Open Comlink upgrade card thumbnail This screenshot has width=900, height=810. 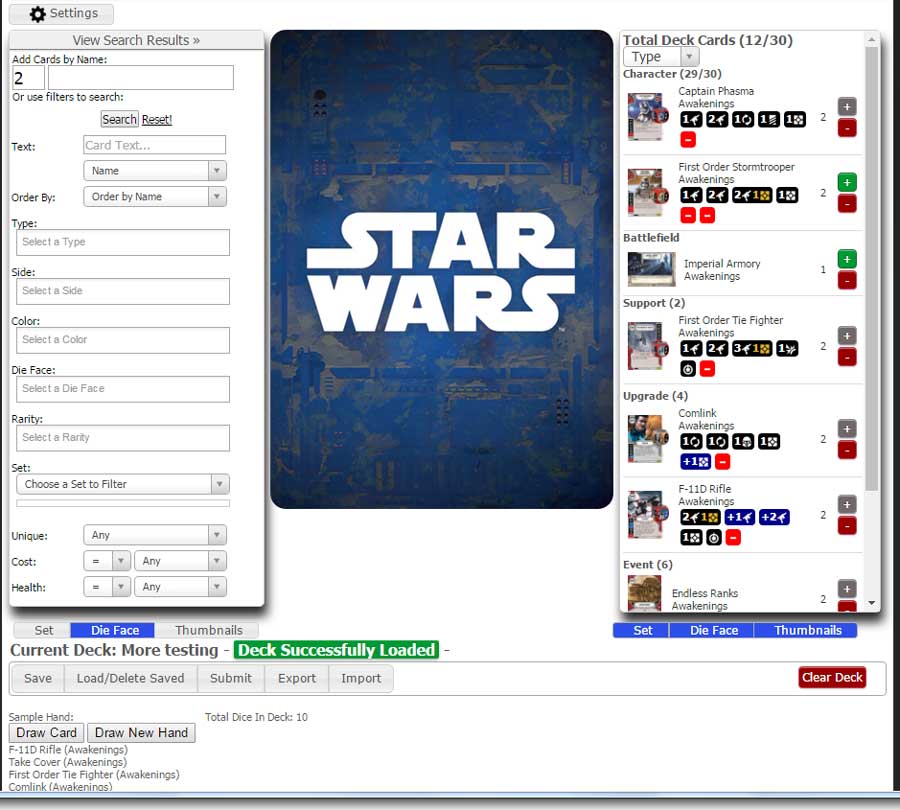648,439
